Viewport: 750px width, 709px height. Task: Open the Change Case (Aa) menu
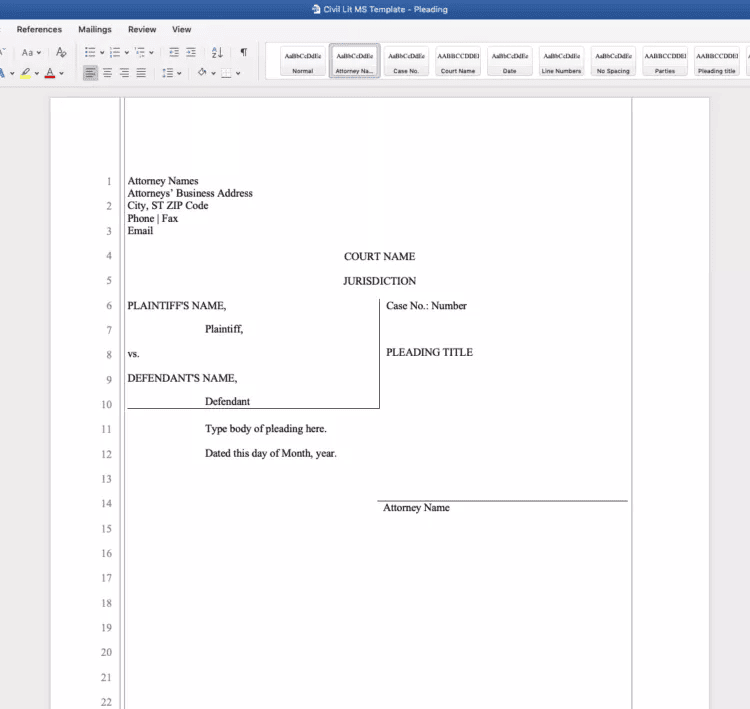(x=31, y=52)
